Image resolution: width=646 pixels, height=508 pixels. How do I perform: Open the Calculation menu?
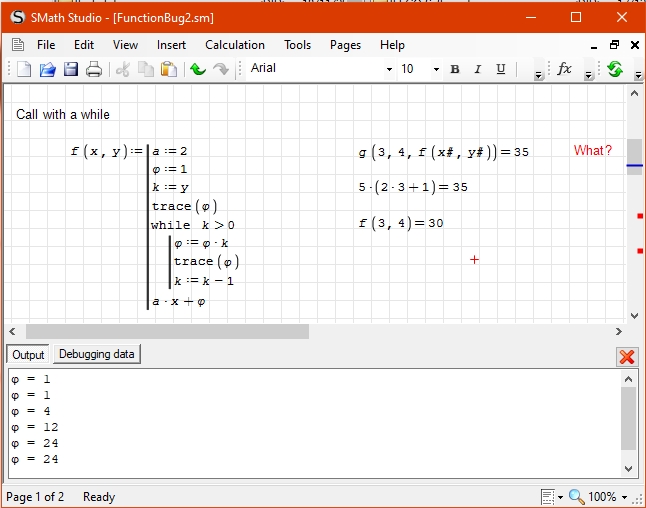[235, 45]
